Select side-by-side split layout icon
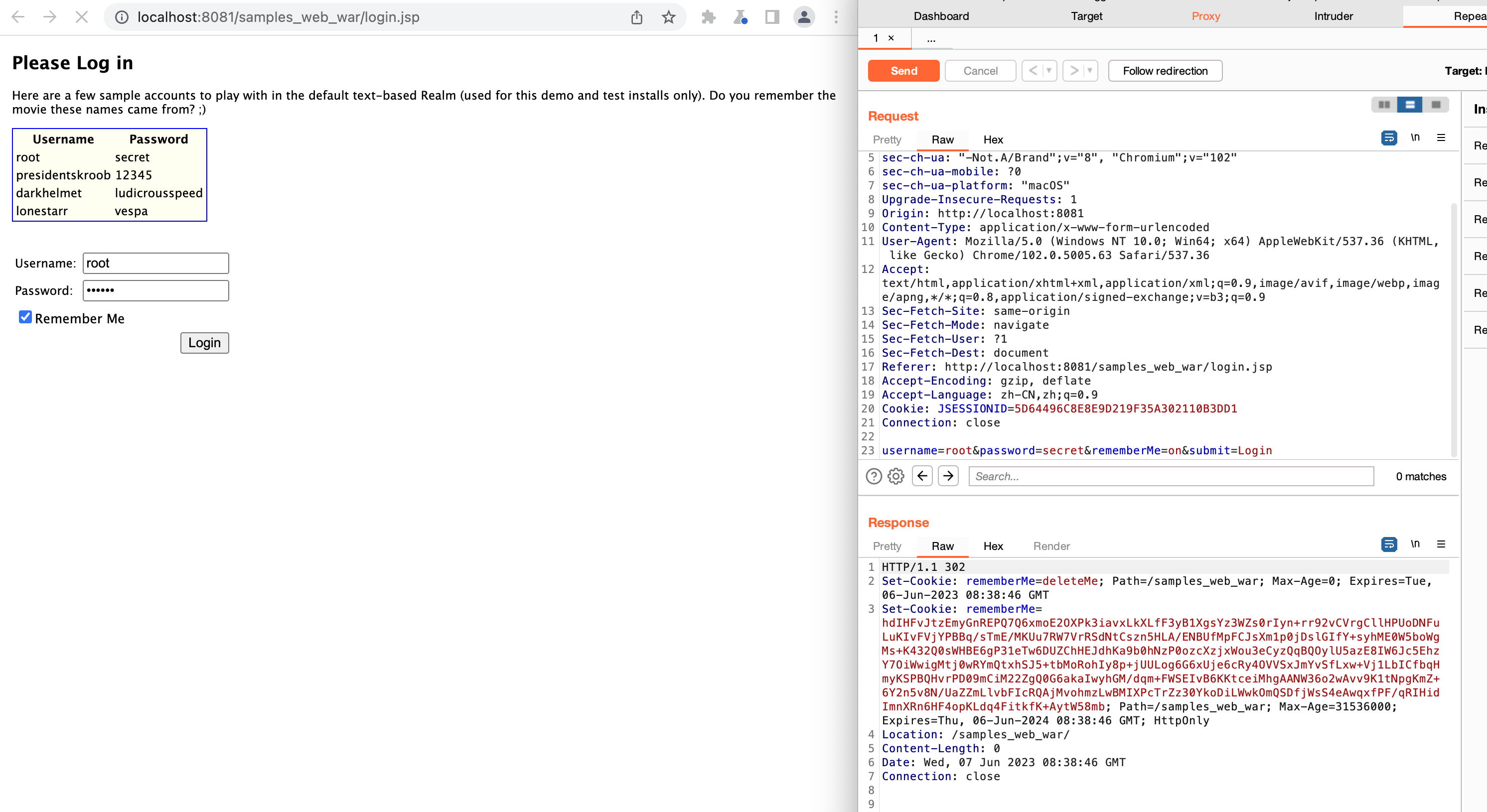Image resolution: width=1487 pixels, height=812 pixels. (x=1384, y=105)
